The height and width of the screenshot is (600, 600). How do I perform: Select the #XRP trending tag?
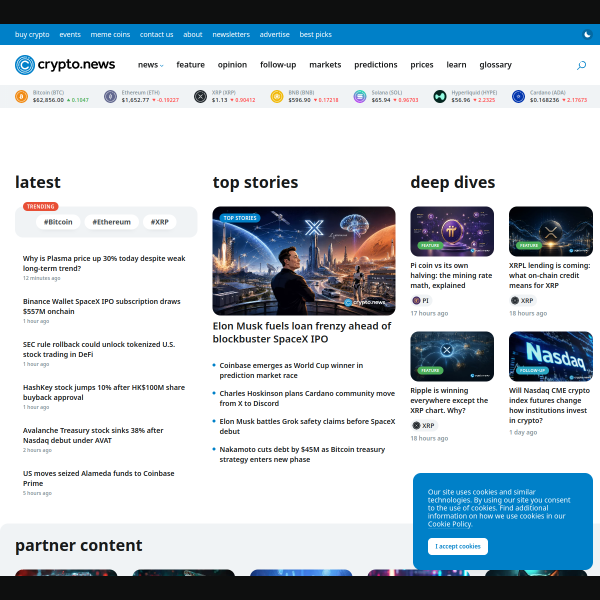pos(160,222)
